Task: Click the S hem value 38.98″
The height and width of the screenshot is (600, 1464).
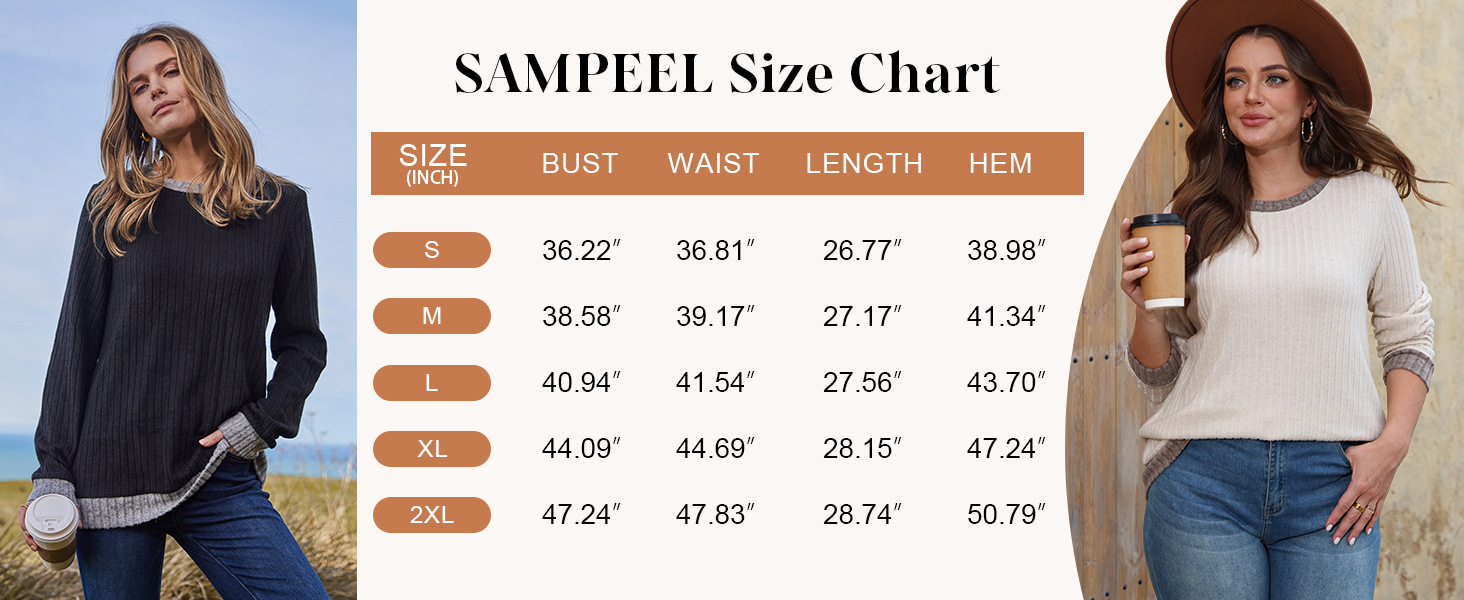Action: click(x=1006, y=251)
